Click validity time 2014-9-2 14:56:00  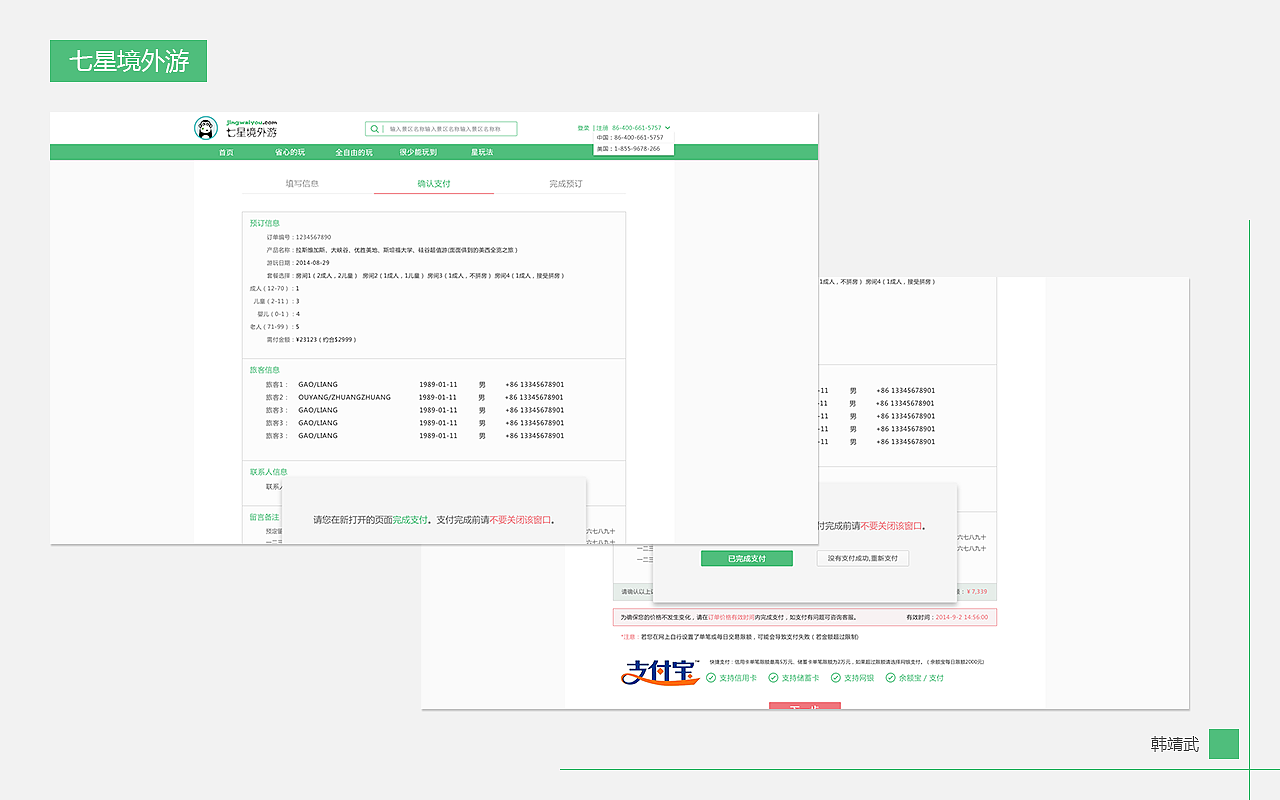tap(961, 618)
